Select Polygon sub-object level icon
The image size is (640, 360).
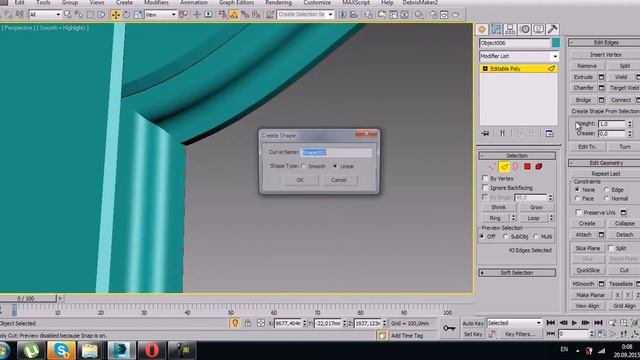(527, 167)
